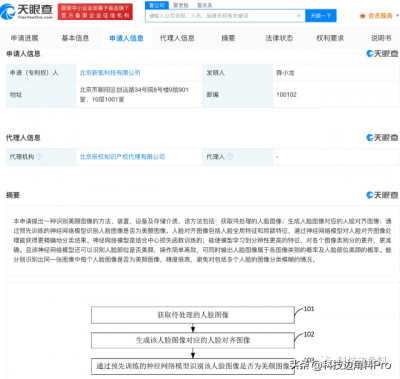Click flowchart step 生成该人脸图像对应的人脸对齐图像

(x=193, y=340)
